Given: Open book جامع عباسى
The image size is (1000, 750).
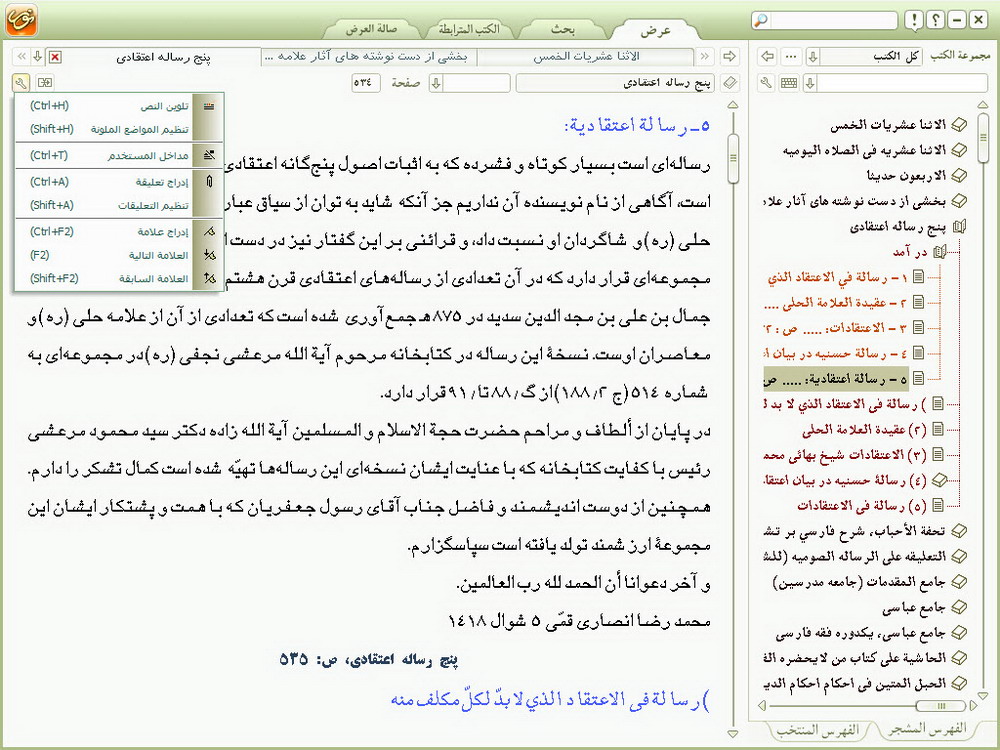Looking at the screenshot, I should 914,608.
